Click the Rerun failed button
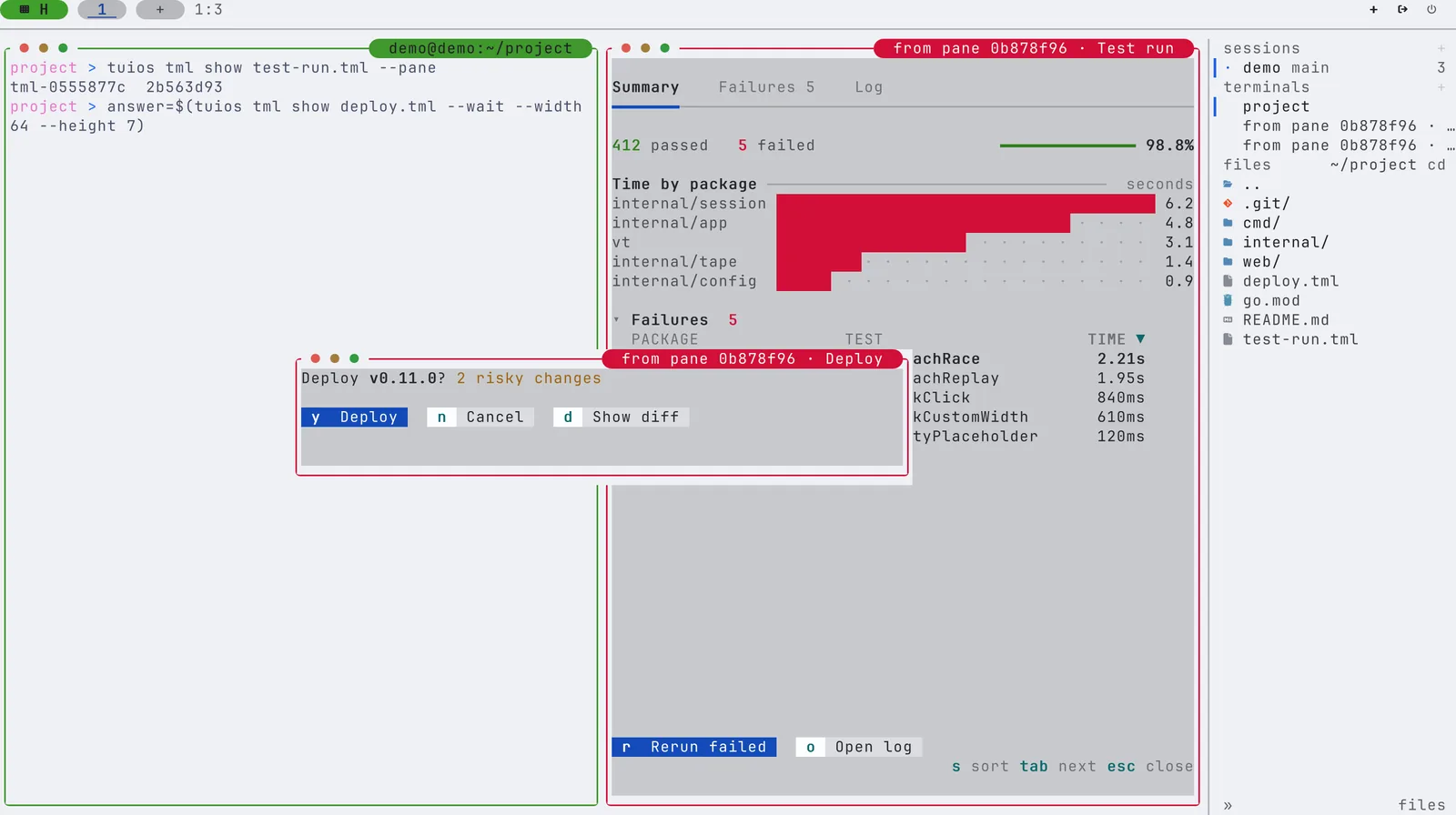The height and width of the screenshot is (815, 1456). pos(693,748)
